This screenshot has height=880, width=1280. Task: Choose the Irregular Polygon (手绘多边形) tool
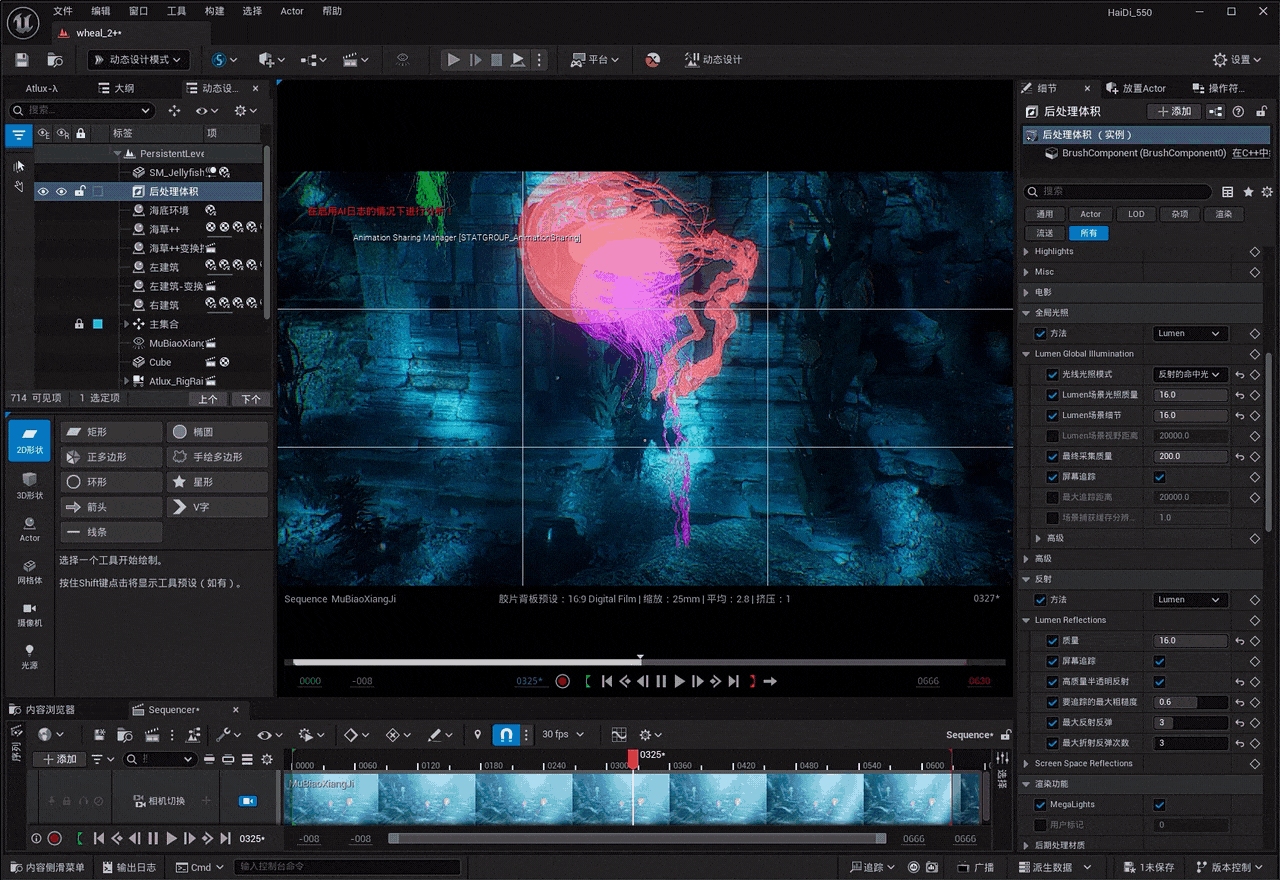coord(218,457)
